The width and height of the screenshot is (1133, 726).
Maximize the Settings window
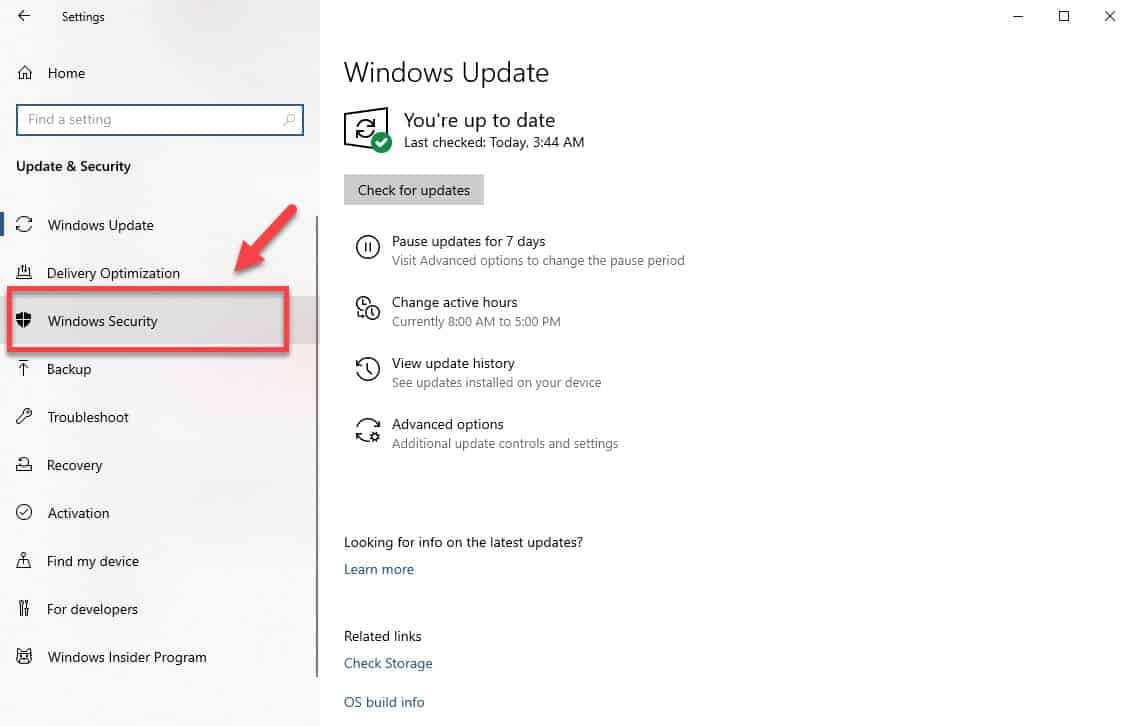coord(1064,16)
